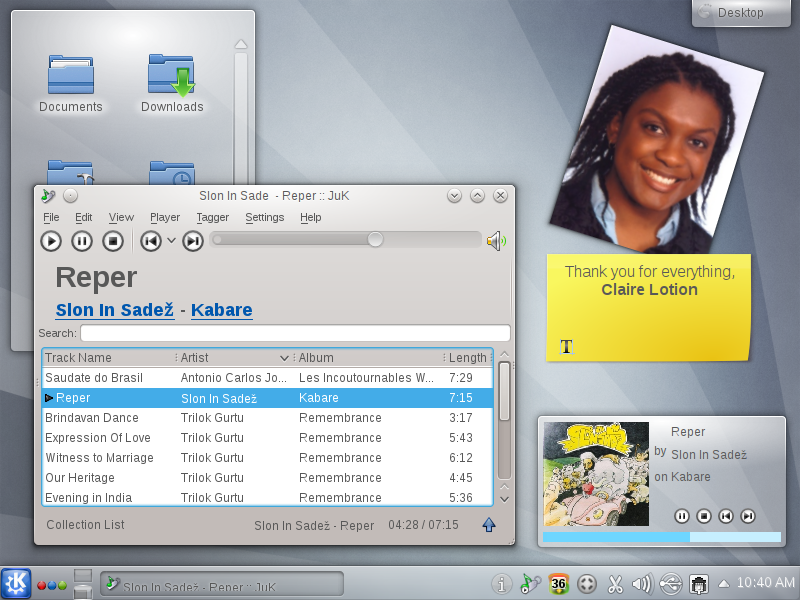Click the Desktop toolbox button
The image size is (800, 600).
[741, 12]
